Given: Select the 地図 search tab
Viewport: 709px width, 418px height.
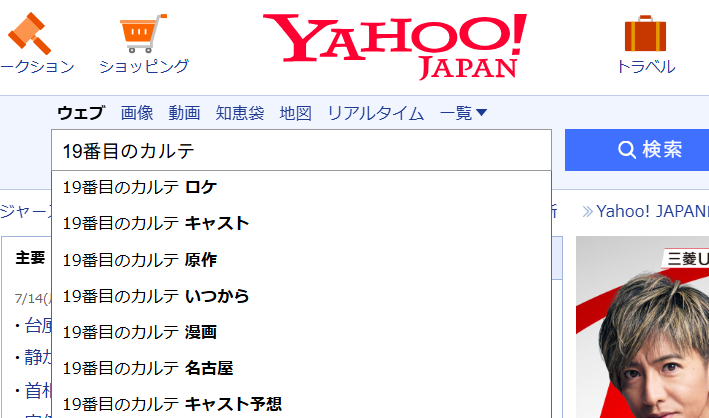Looking at the screenshot, I should click(x=295, y=113).
